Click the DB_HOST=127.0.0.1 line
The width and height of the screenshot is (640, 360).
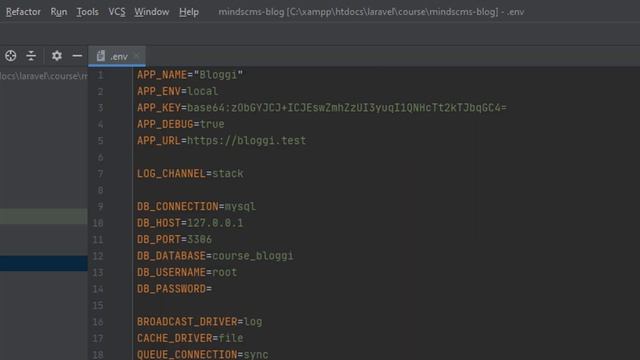click(190, 223)
